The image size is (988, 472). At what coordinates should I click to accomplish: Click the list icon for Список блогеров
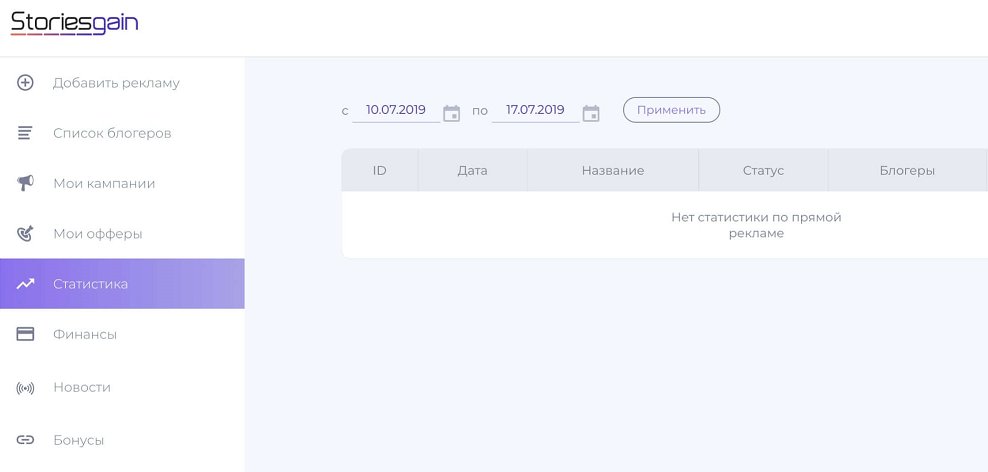[26, 133]
